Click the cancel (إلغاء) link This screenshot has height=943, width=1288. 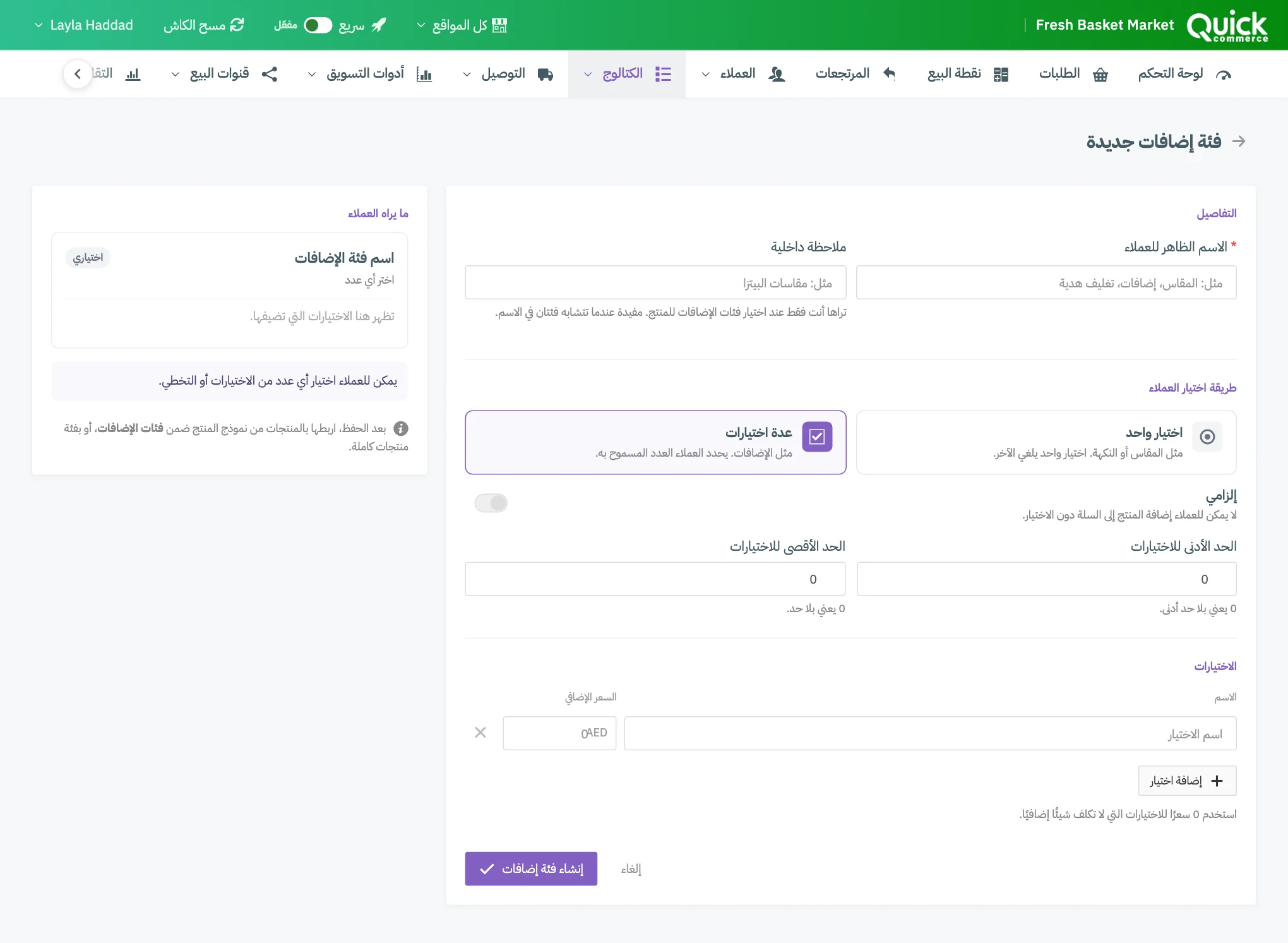pyautogui.click(x=631, y=869)
